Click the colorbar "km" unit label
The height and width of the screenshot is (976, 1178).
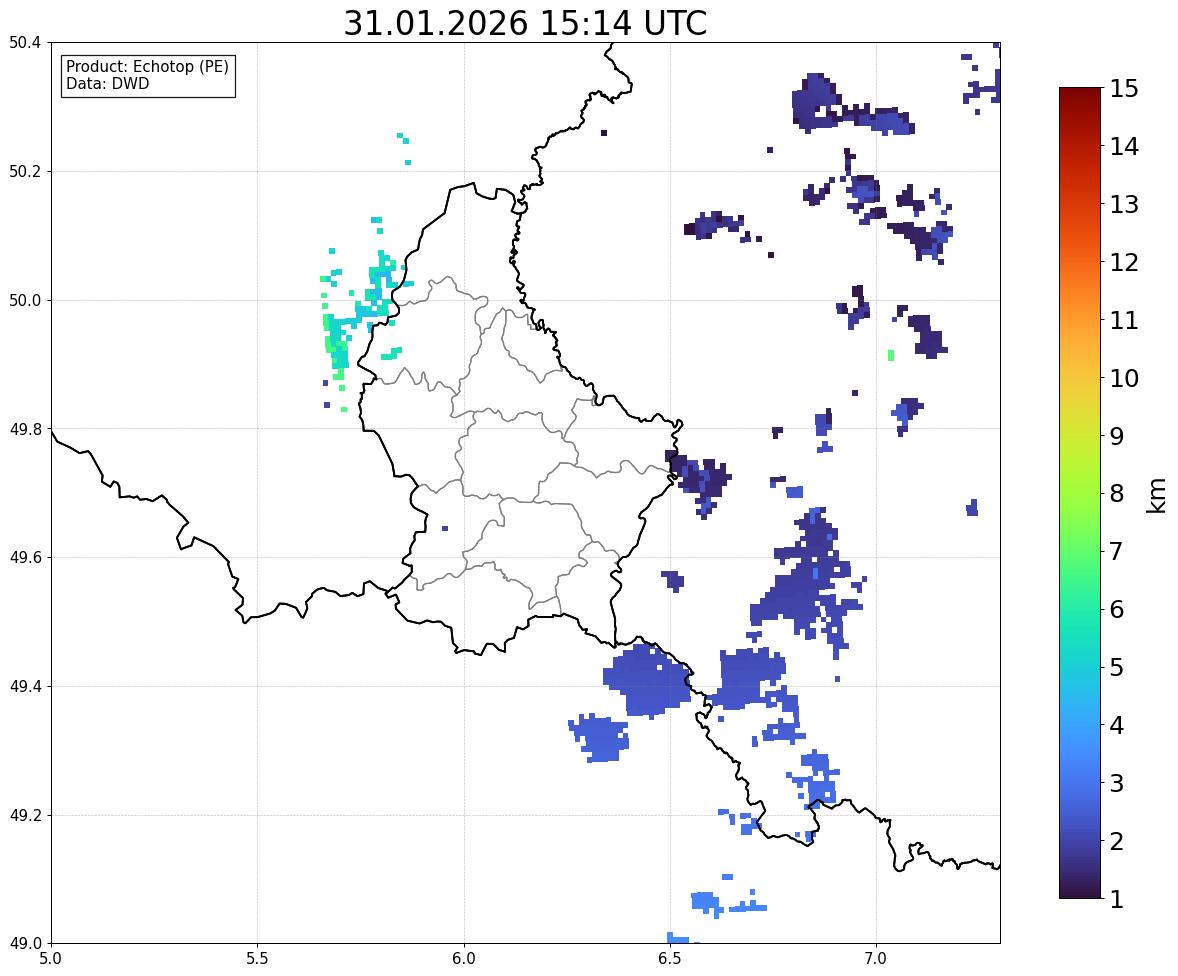tap(1157, 494)
